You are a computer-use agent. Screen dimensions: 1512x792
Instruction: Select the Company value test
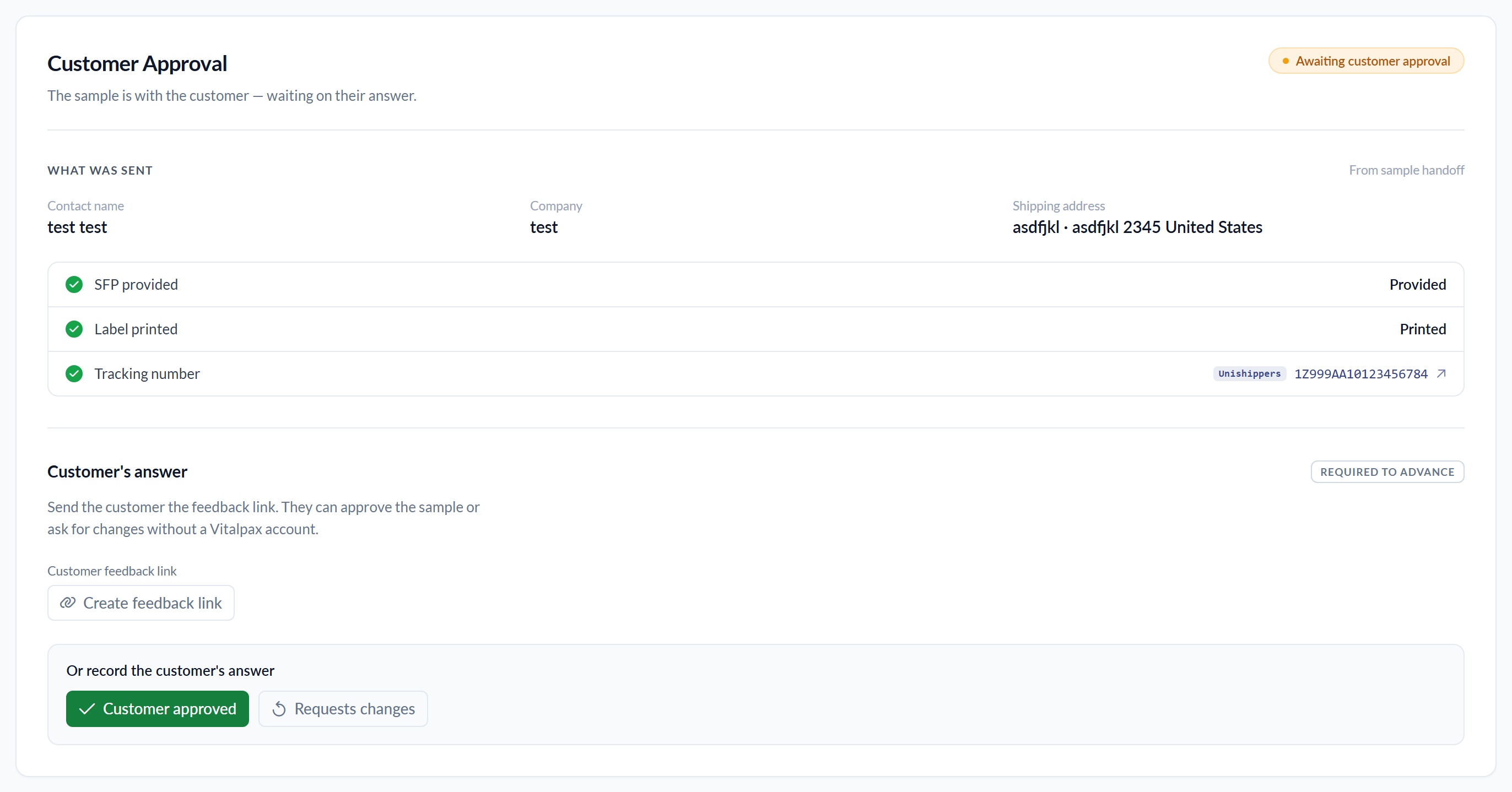543,227
